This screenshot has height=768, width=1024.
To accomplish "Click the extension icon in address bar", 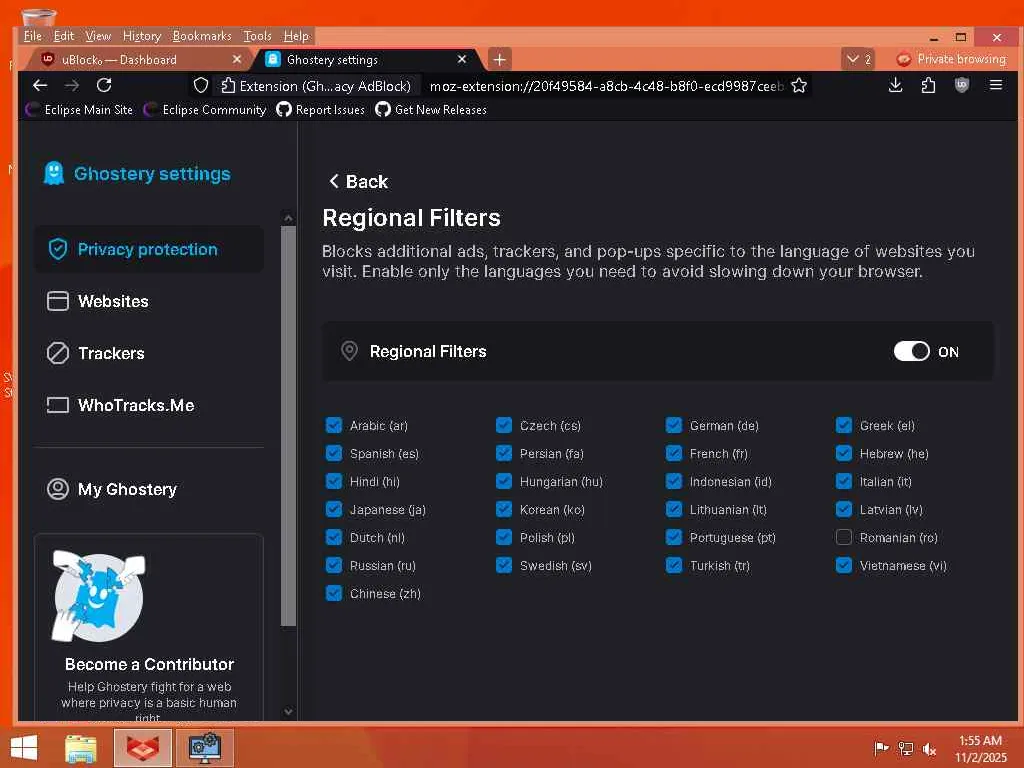I will click(228, 86).
